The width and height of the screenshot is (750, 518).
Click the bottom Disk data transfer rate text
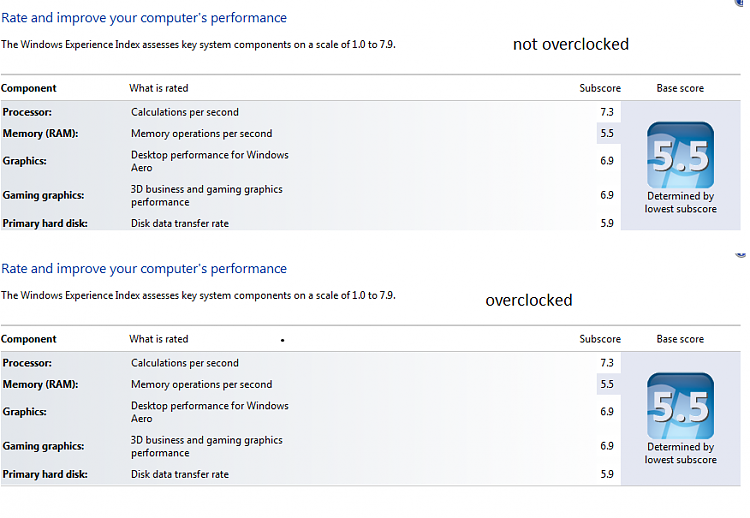[180, 474]
